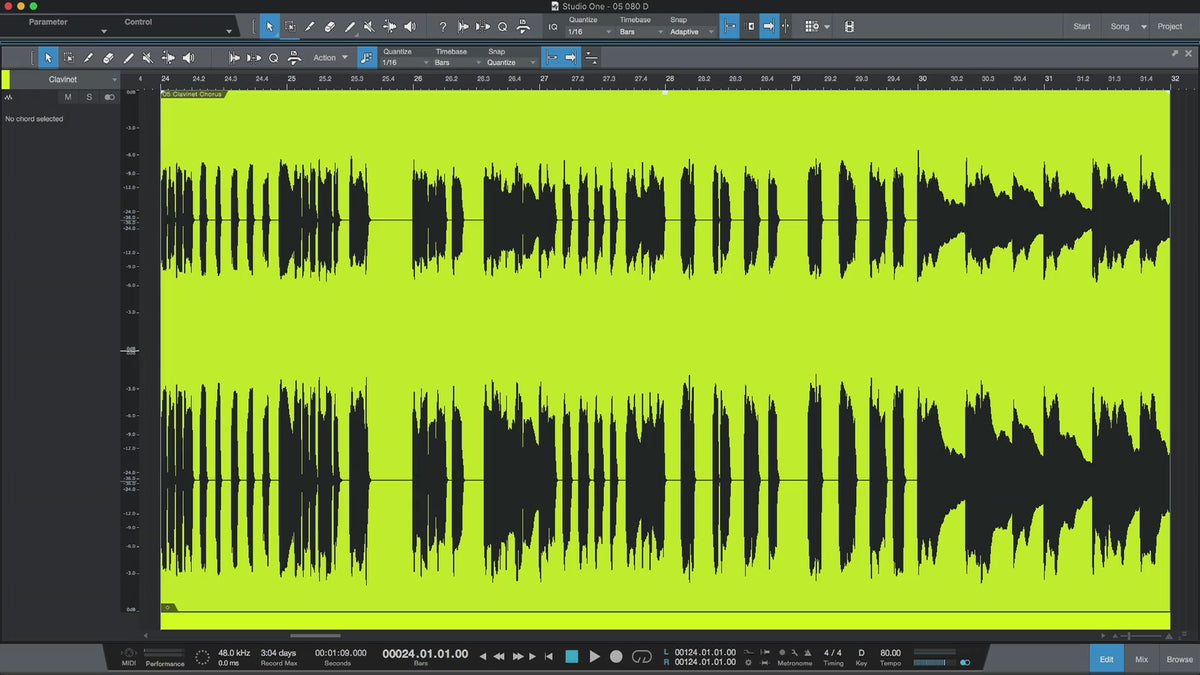This screenshot has height=675, width=1200.
Task: Select the Eraser tool in the editor toolbar
Action: pyautogui.click(x=108, y=58)
